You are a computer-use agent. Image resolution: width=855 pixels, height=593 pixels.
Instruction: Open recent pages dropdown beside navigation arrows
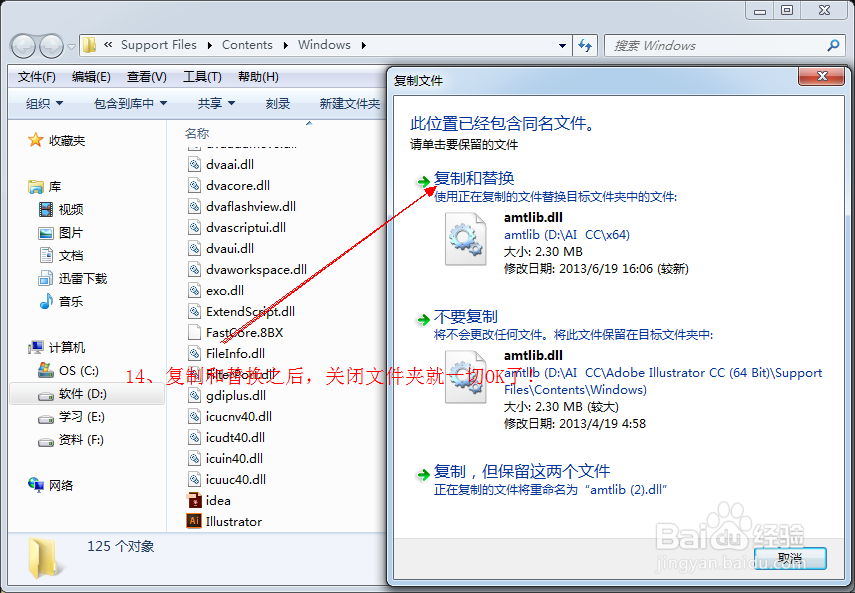click(x=71, y=47)
